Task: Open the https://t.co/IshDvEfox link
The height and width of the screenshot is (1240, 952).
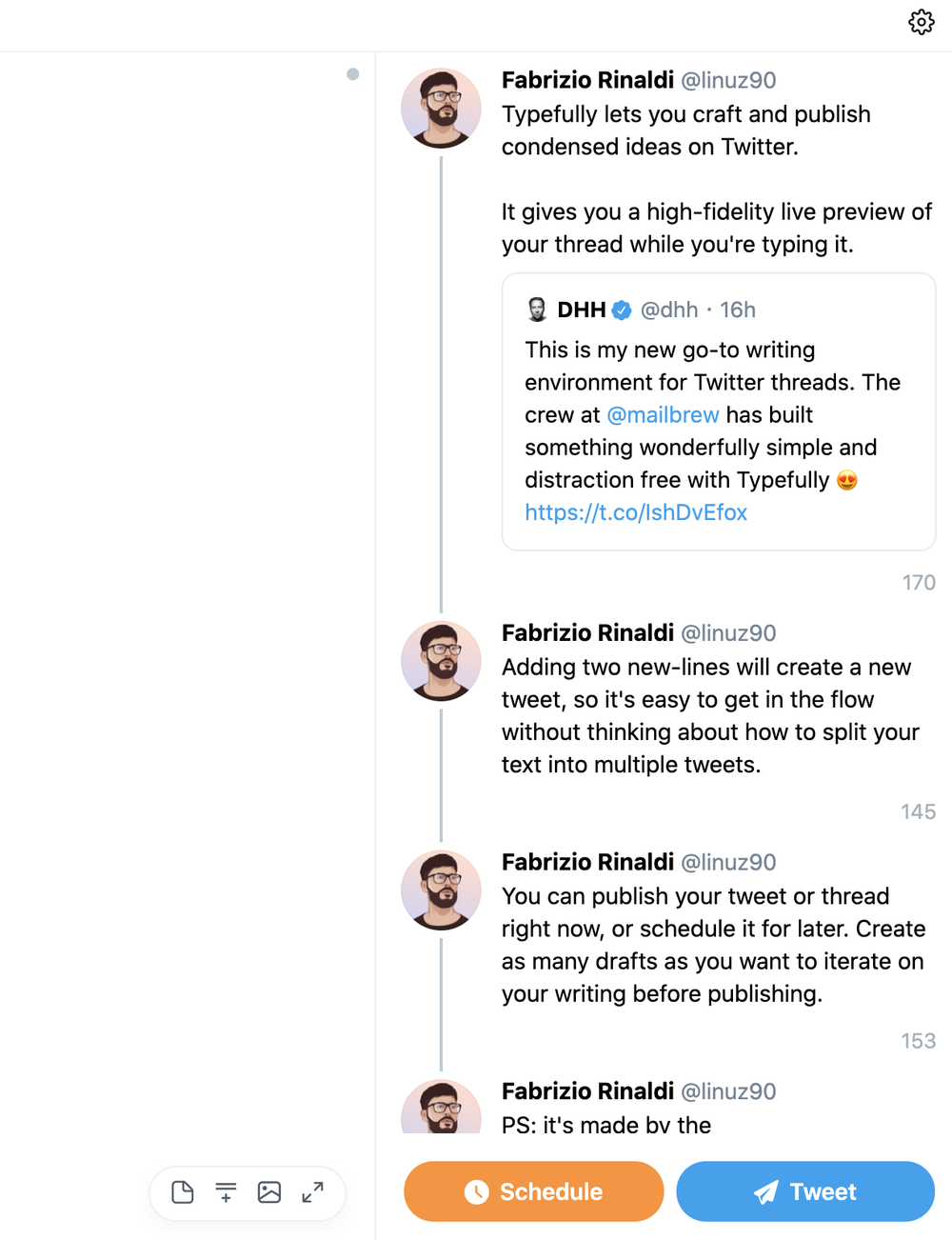Action: [636, 512]
